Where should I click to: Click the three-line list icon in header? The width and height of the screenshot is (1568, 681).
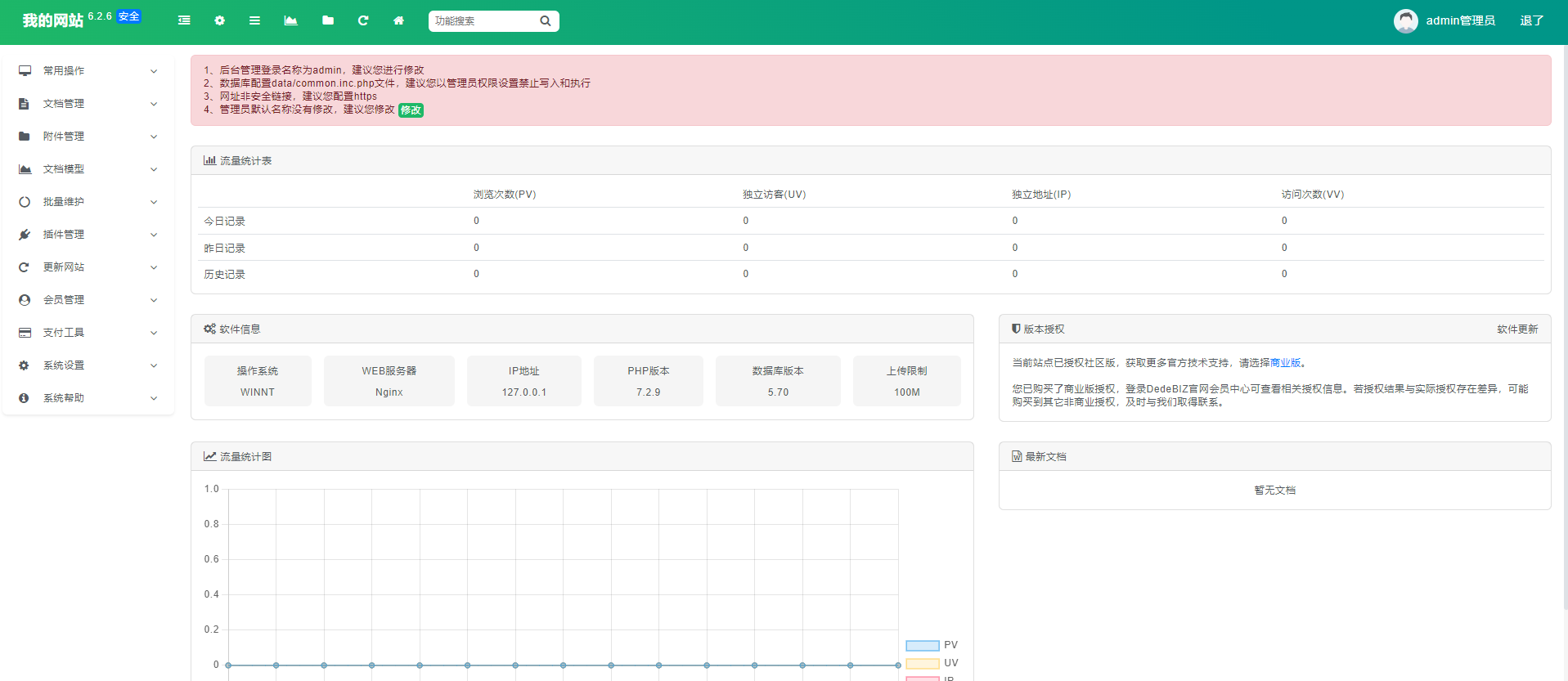pyautogui.click(x=254, y=20)
